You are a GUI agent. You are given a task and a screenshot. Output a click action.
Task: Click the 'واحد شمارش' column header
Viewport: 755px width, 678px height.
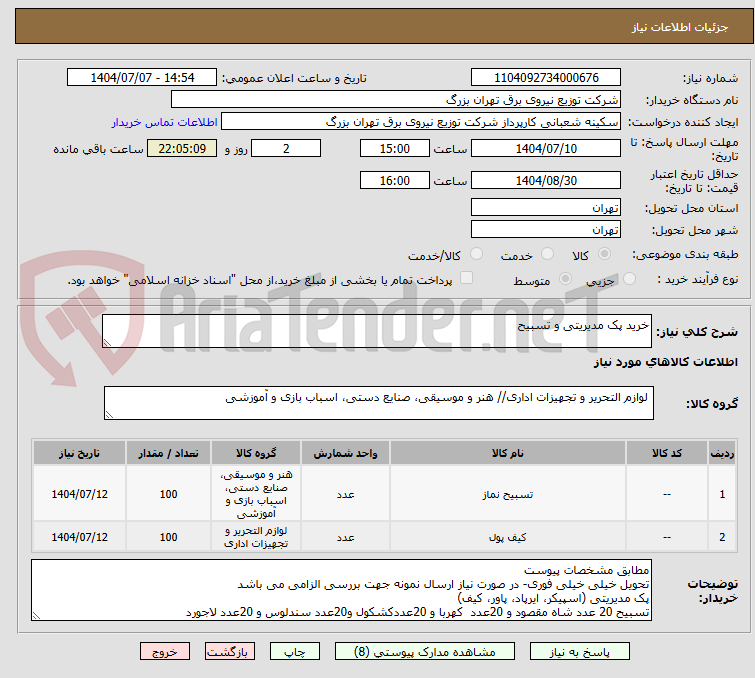click(345, 453)
